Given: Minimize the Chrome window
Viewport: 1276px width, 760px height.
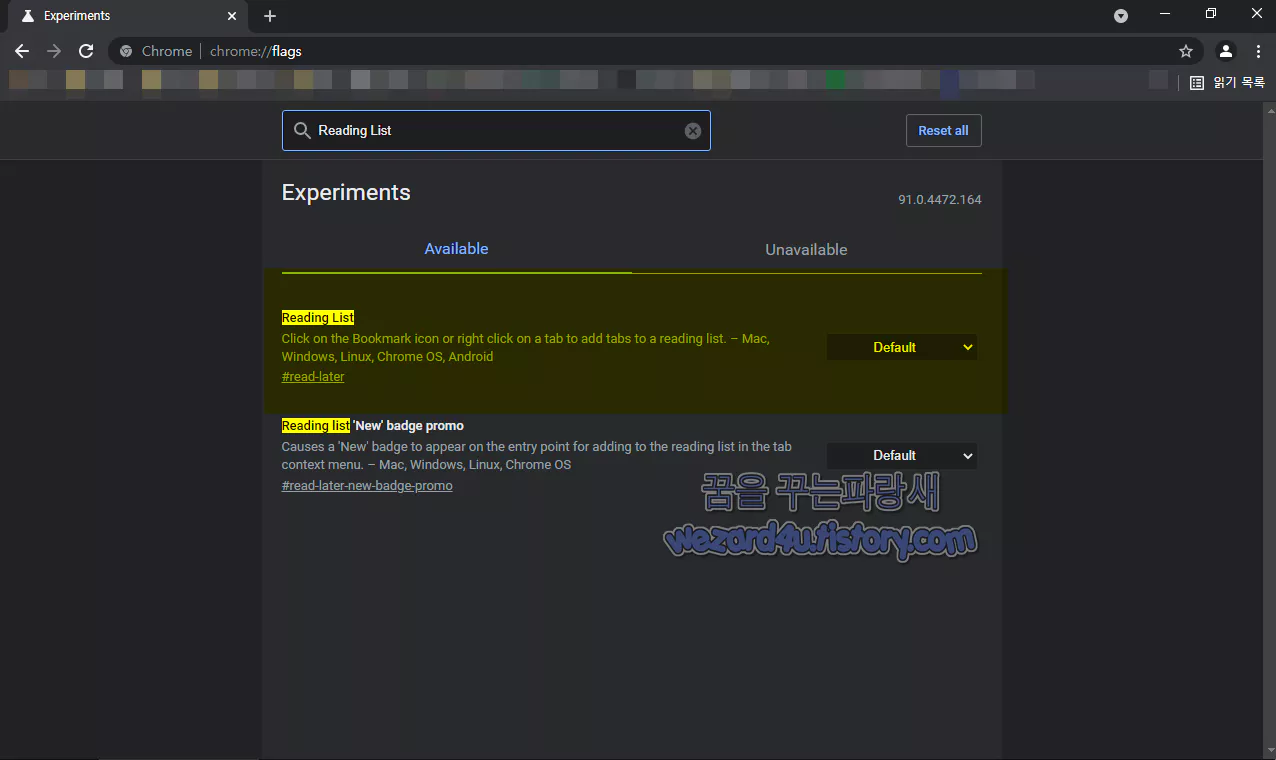Looking at the screenshot, I should point(1165,14).
